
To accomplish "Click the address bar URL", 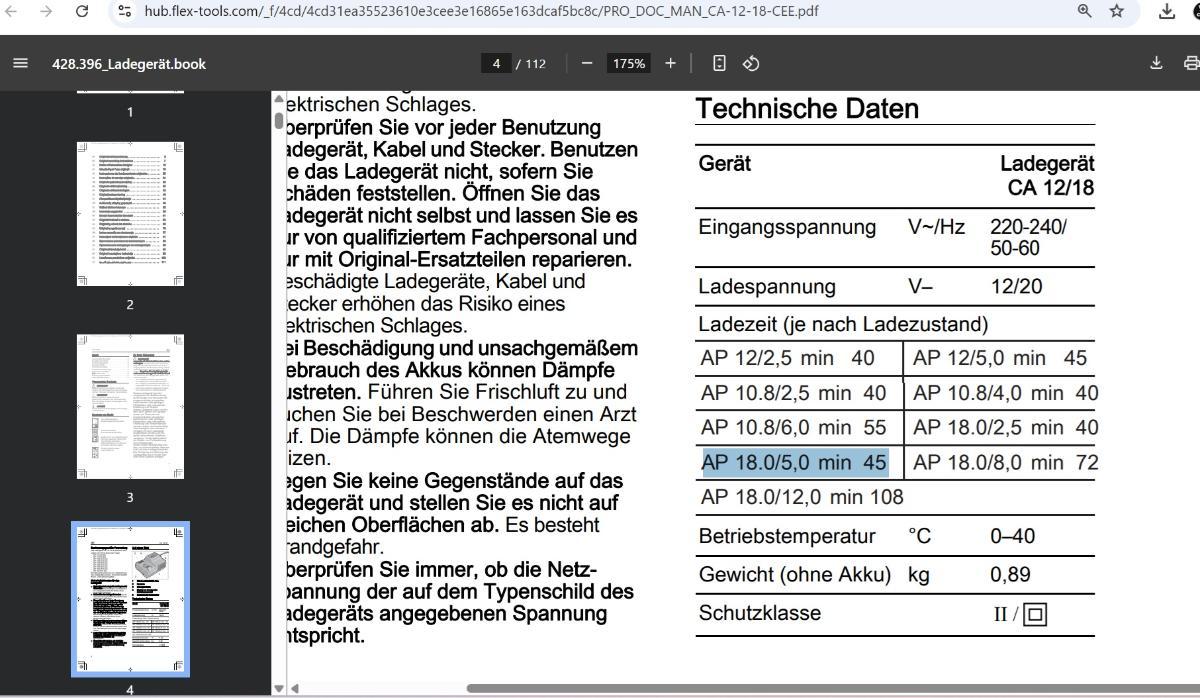I will click(480, 11).
